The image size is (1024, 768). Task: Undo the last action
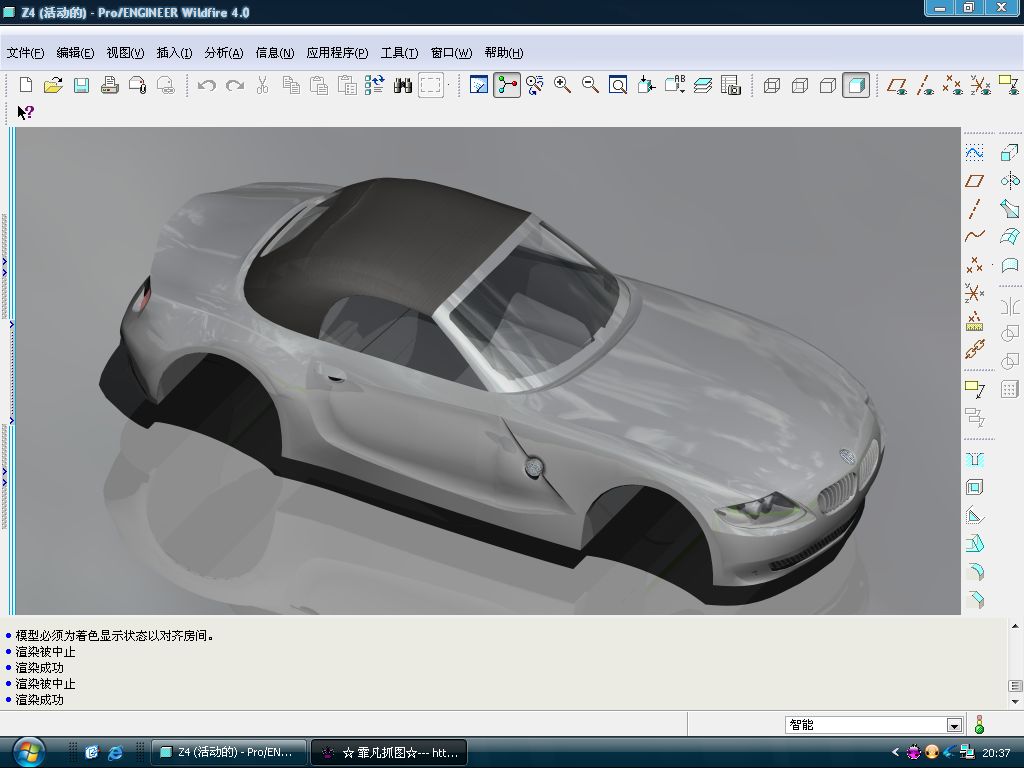pos(206,85)
